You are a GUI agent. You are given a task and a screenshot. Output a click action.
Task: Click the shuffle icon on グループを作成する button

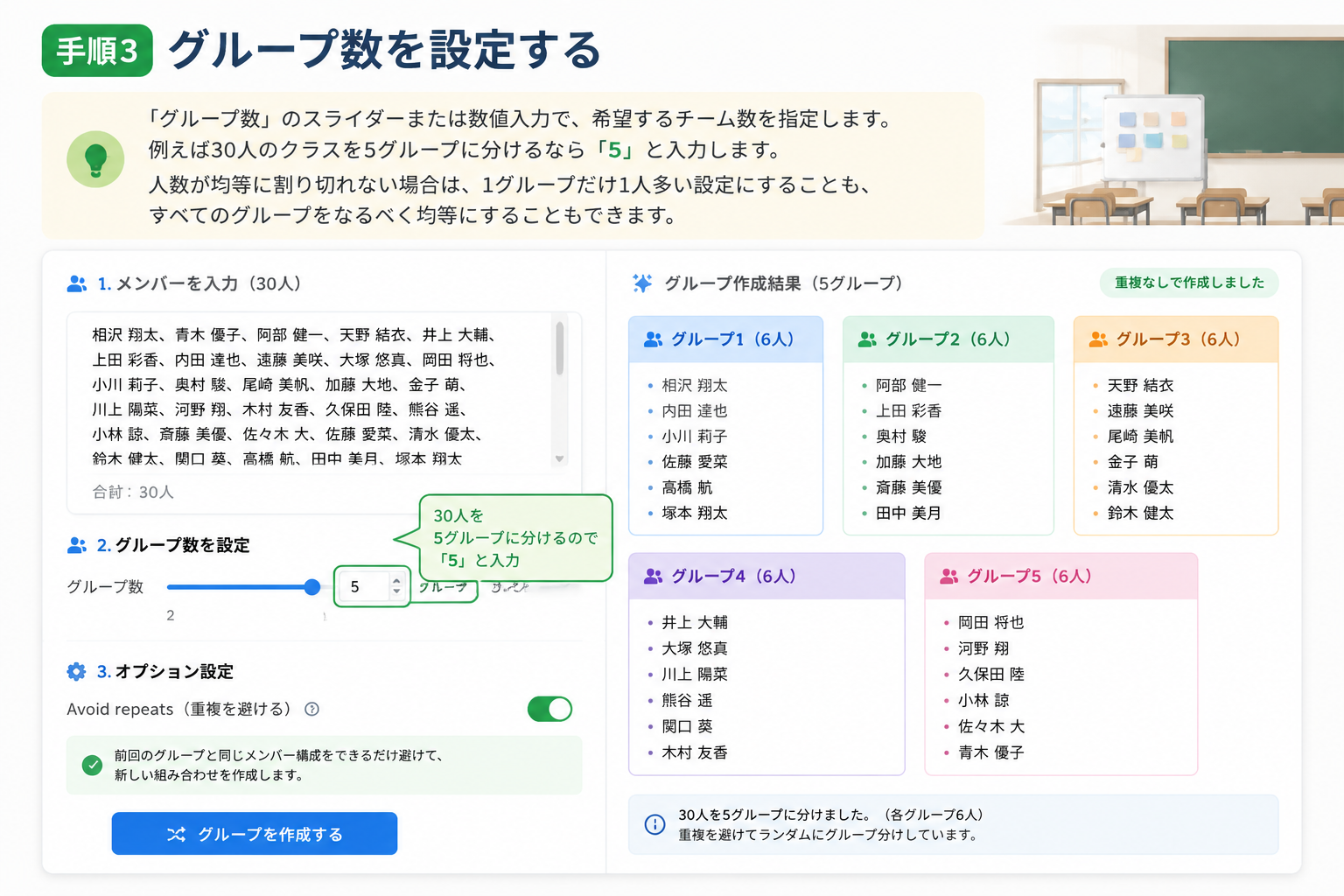point(176,835)
